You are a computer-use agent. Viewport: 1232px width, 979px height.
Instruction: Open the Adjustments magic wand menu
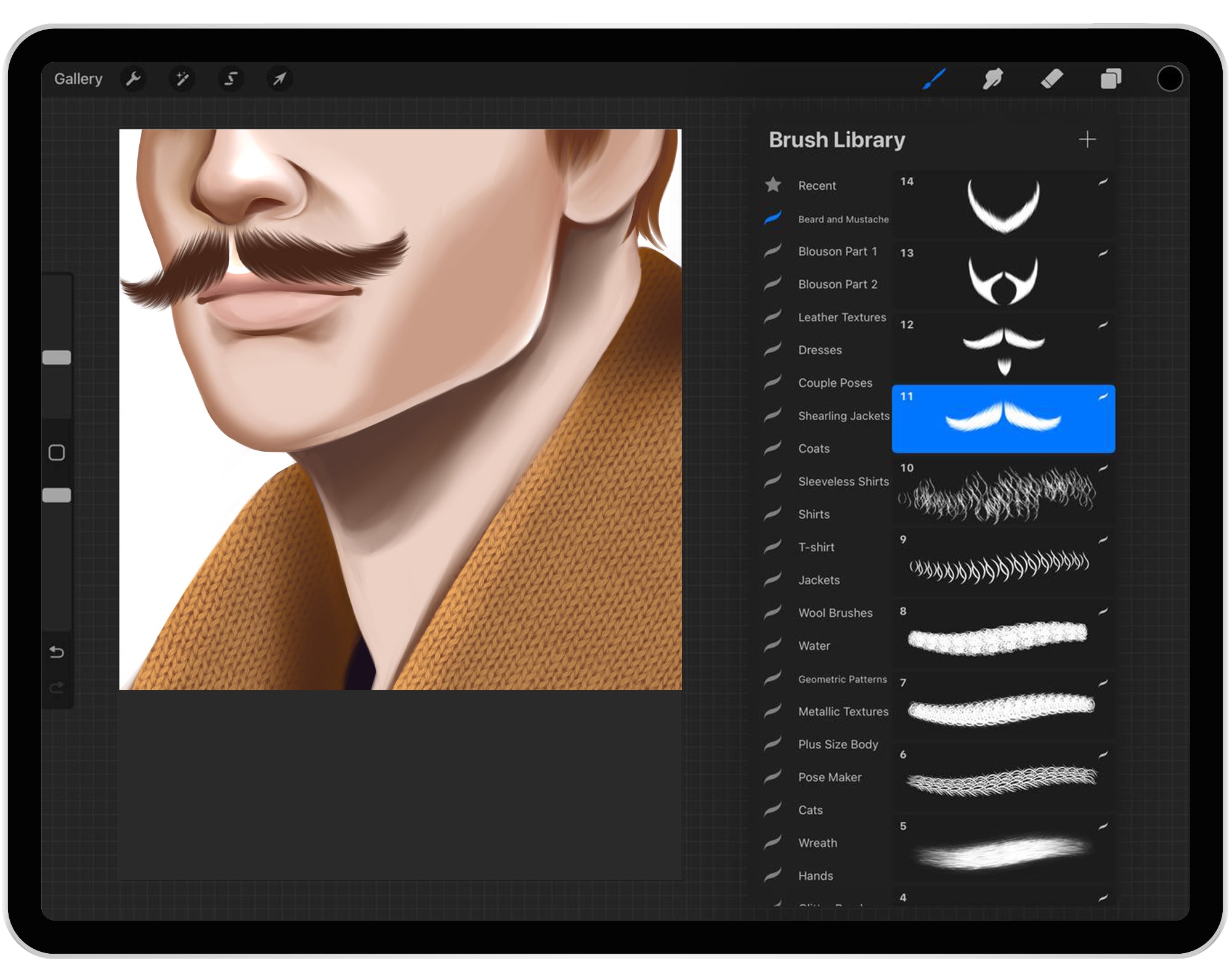(182, 79)
